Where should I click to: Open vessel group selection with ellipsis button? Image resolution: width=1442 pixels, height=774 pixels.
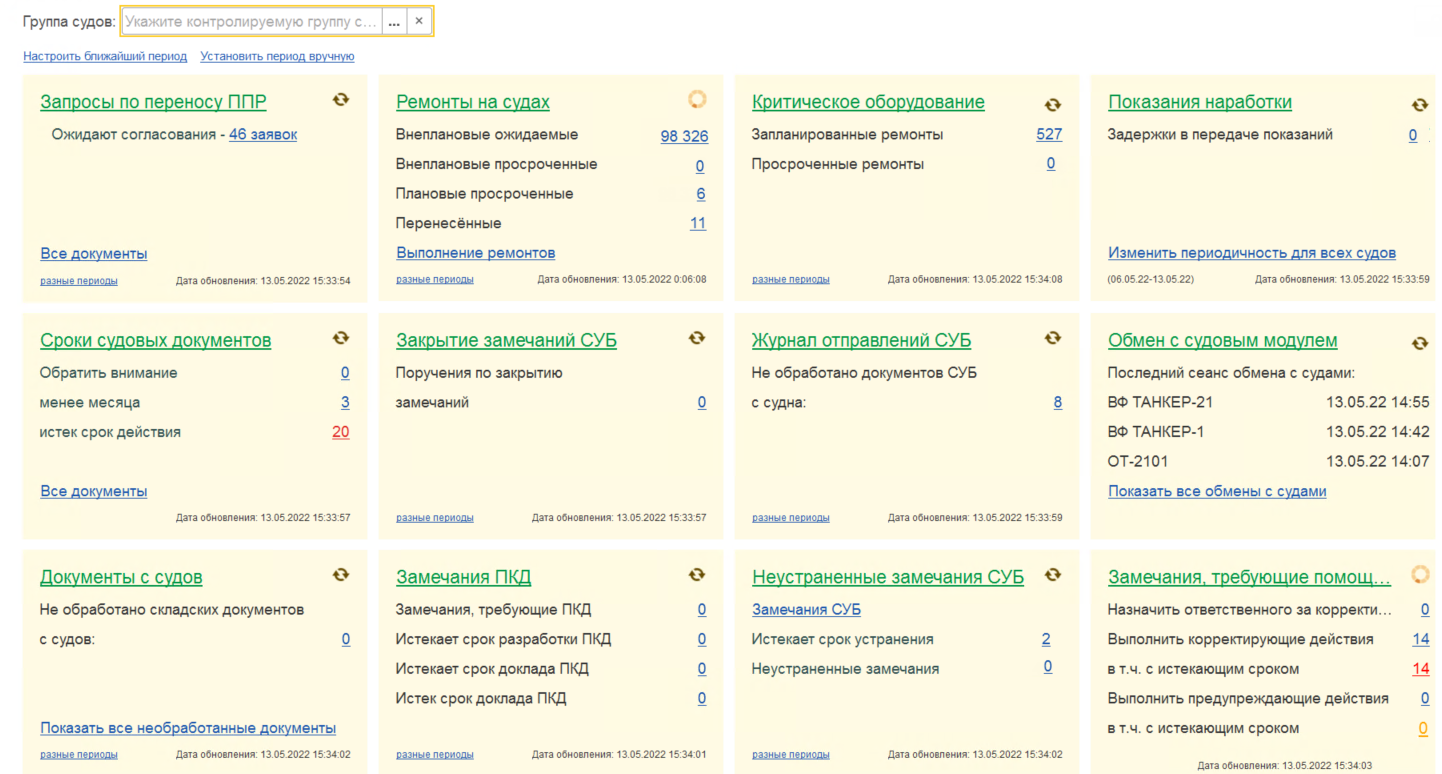pyautogui.click(x=394, y=21)
